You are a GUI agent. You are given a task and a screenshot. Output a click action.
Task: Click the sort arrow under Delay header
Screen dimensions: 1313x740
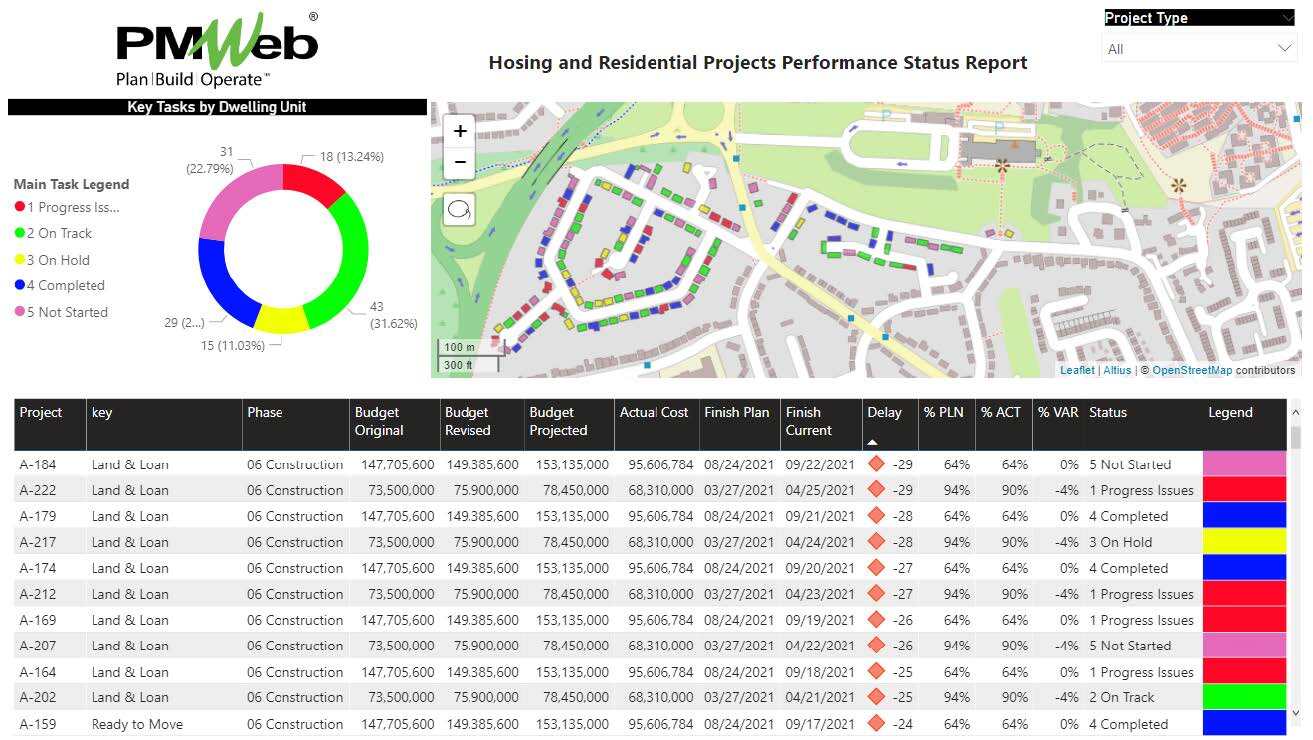pos(872,442)
